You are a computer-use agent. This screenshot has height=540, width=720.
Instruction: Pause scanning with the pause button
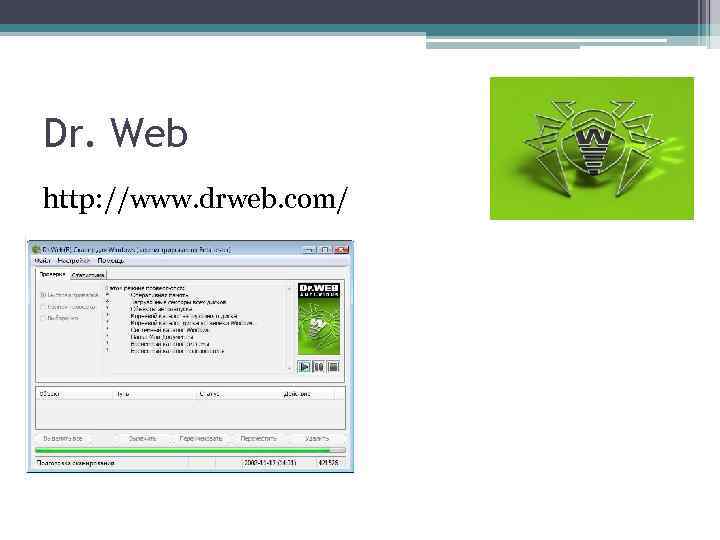click(318, 366)
